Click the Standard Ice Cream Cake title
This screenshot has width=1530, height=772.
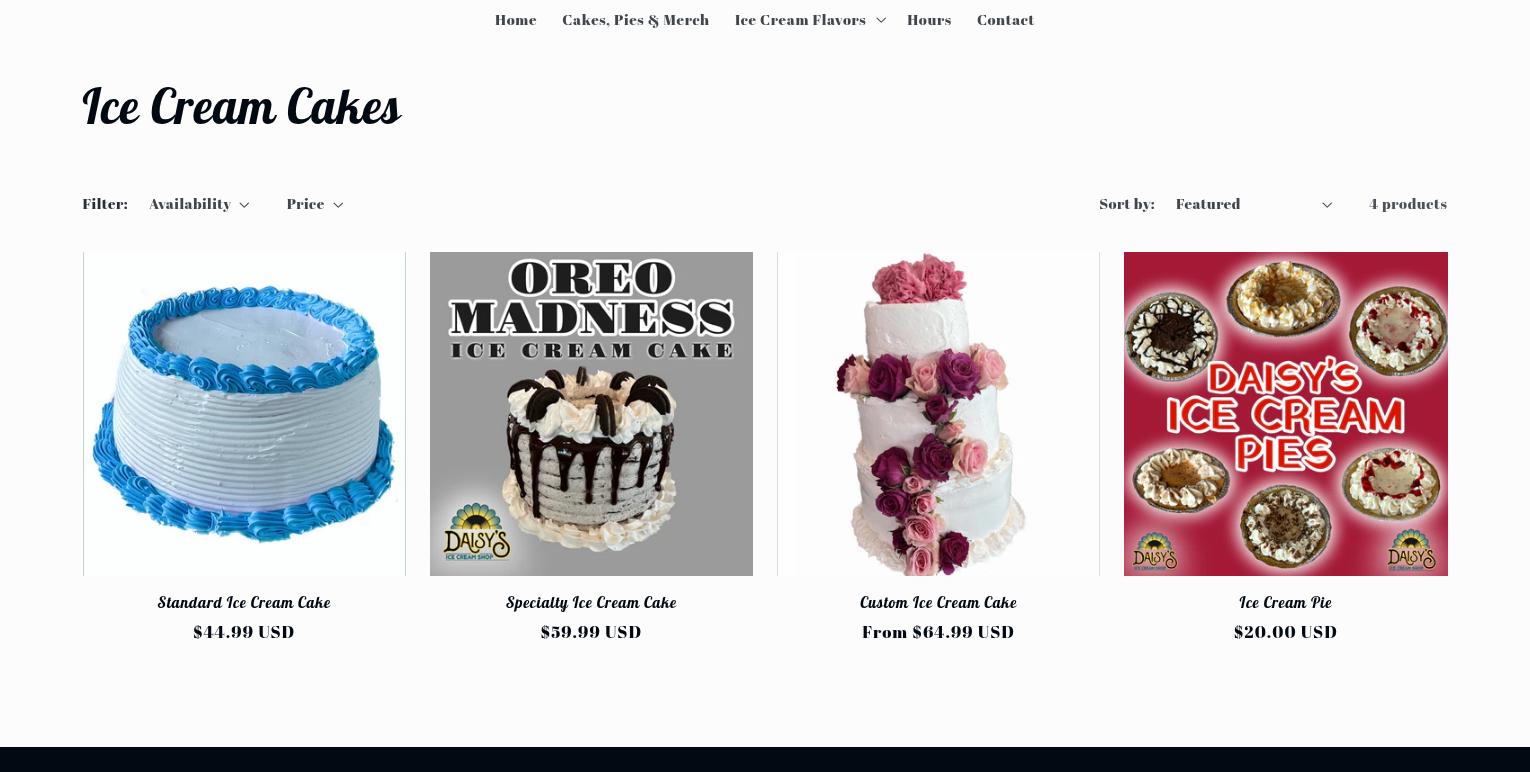tap(244, 602)
